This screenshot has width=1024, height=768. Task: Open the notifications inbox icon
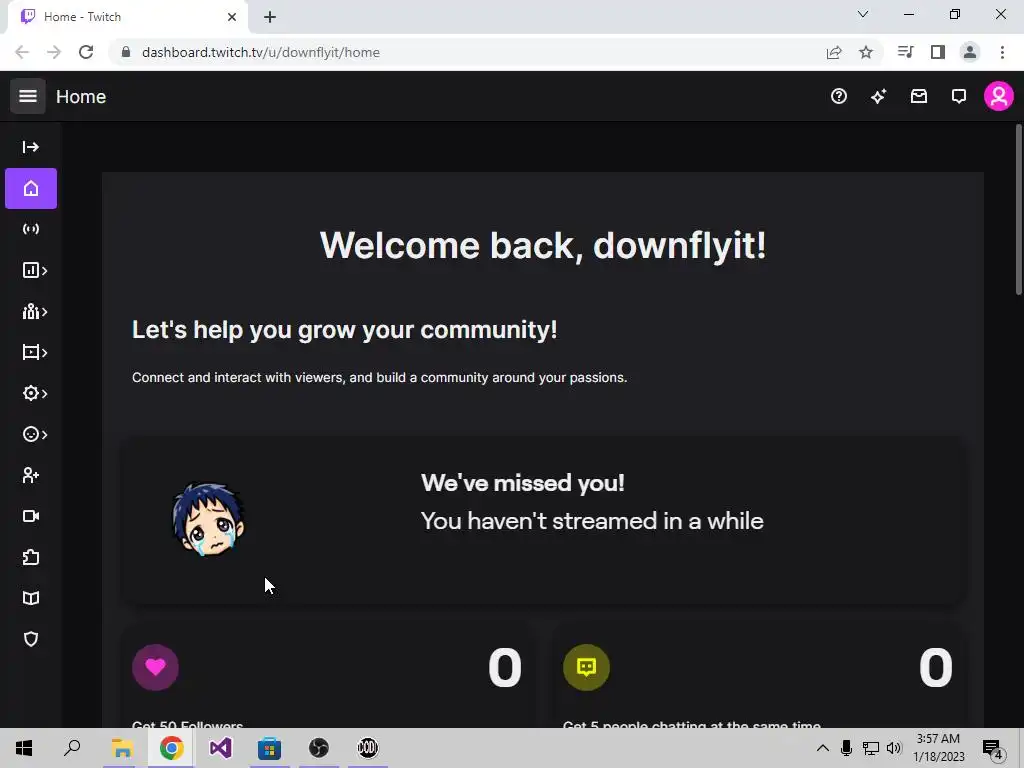tap(919, 97)
